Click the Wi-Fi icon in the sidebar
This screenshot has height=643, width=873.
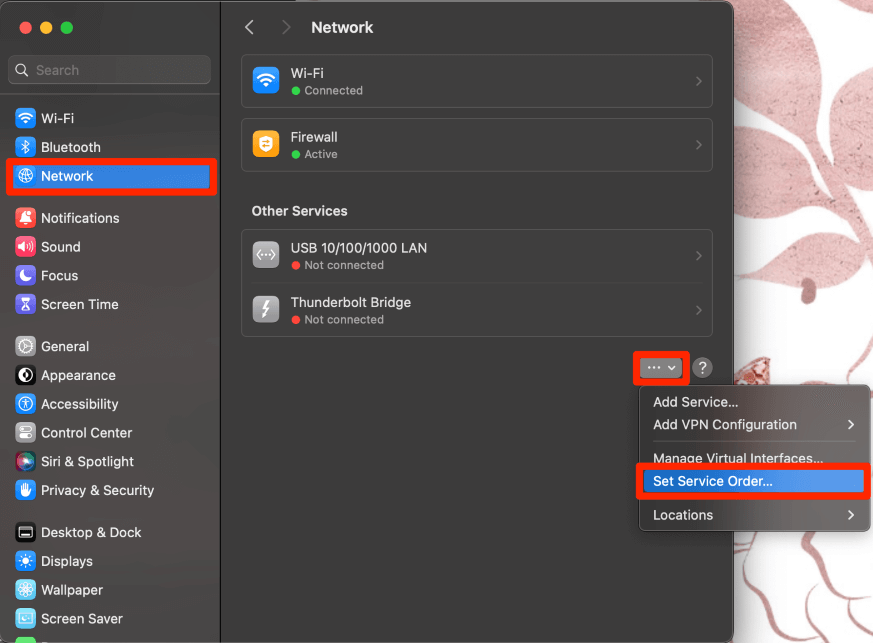pos(26,118)
